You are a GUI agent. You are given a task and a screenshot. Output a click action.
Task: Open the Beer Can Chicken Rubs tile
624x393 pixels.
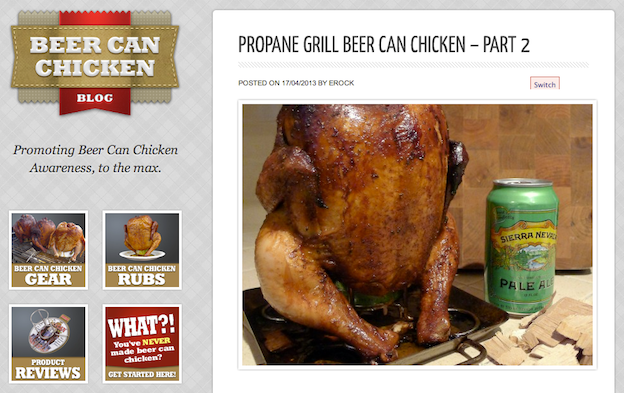click(x=142, y=250)
